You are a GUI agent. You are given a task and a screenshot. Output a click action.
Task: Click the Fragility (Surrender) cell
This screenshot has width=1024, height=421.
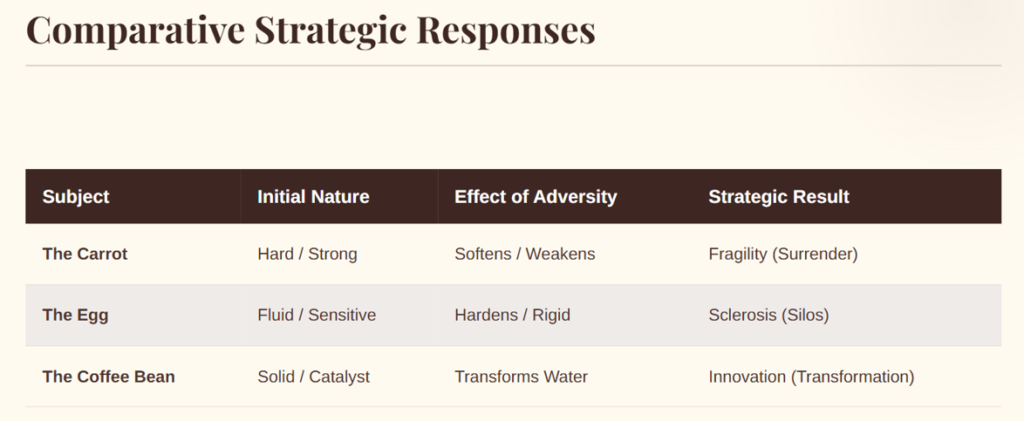(783, 254)
